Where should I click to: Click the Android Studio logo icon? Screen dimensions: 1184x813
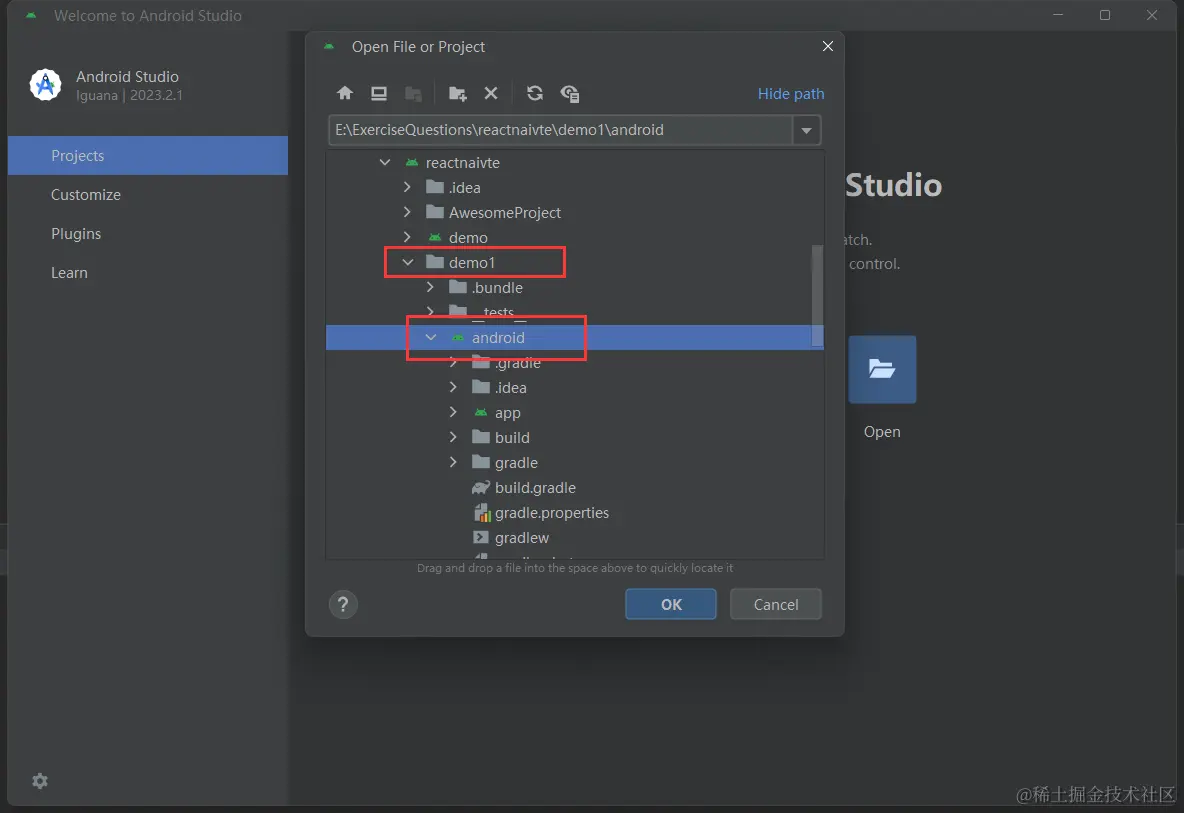click(x=45, y=85)
